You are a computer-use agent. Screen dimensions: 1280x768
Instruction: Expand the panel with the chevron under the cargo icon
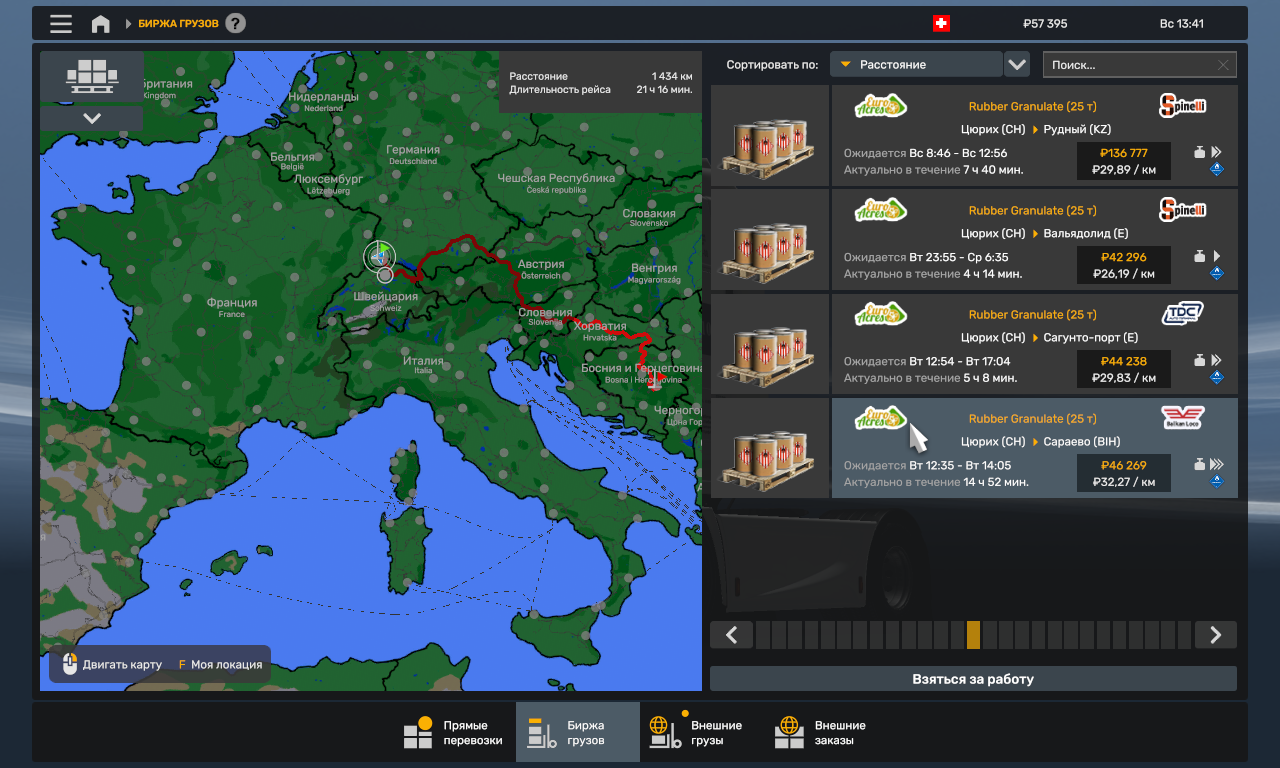tap(92, 118)
